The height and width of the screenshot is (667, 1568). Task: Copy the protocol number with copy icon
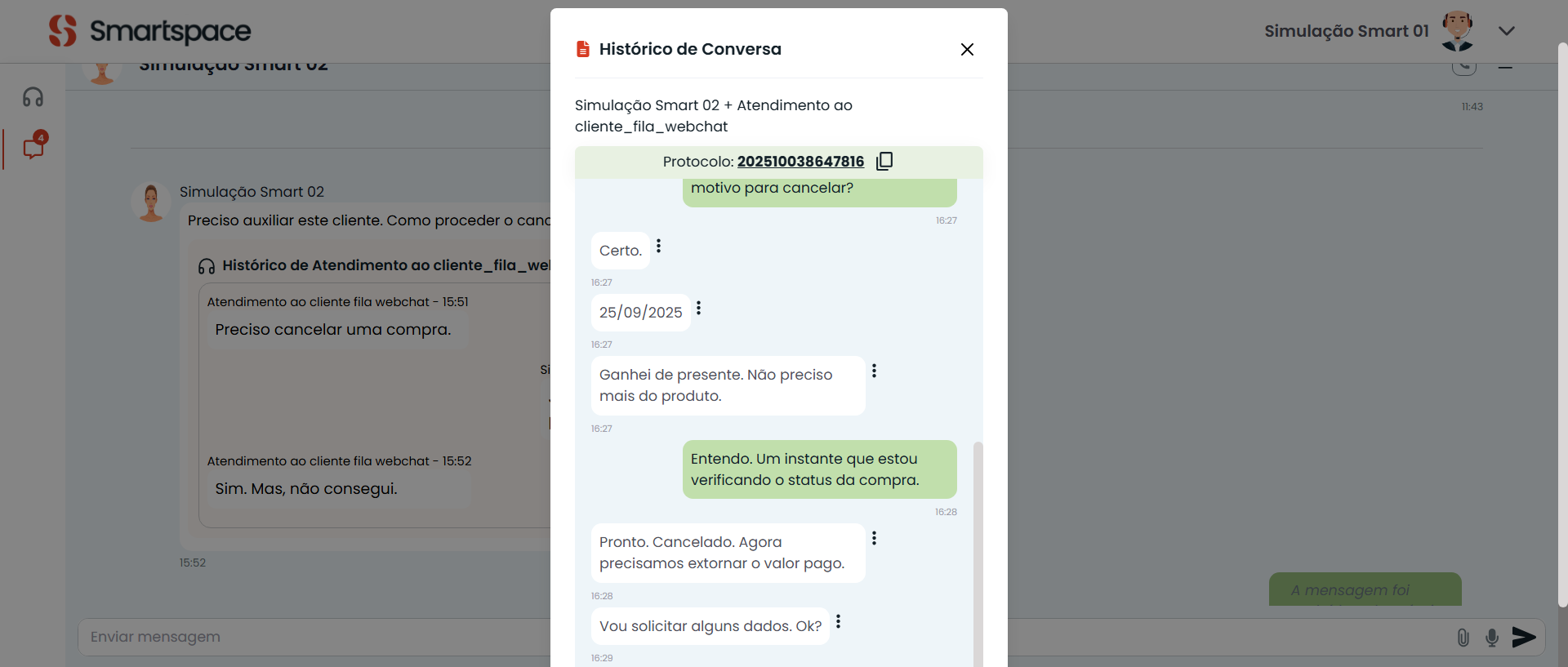point(884,161)
